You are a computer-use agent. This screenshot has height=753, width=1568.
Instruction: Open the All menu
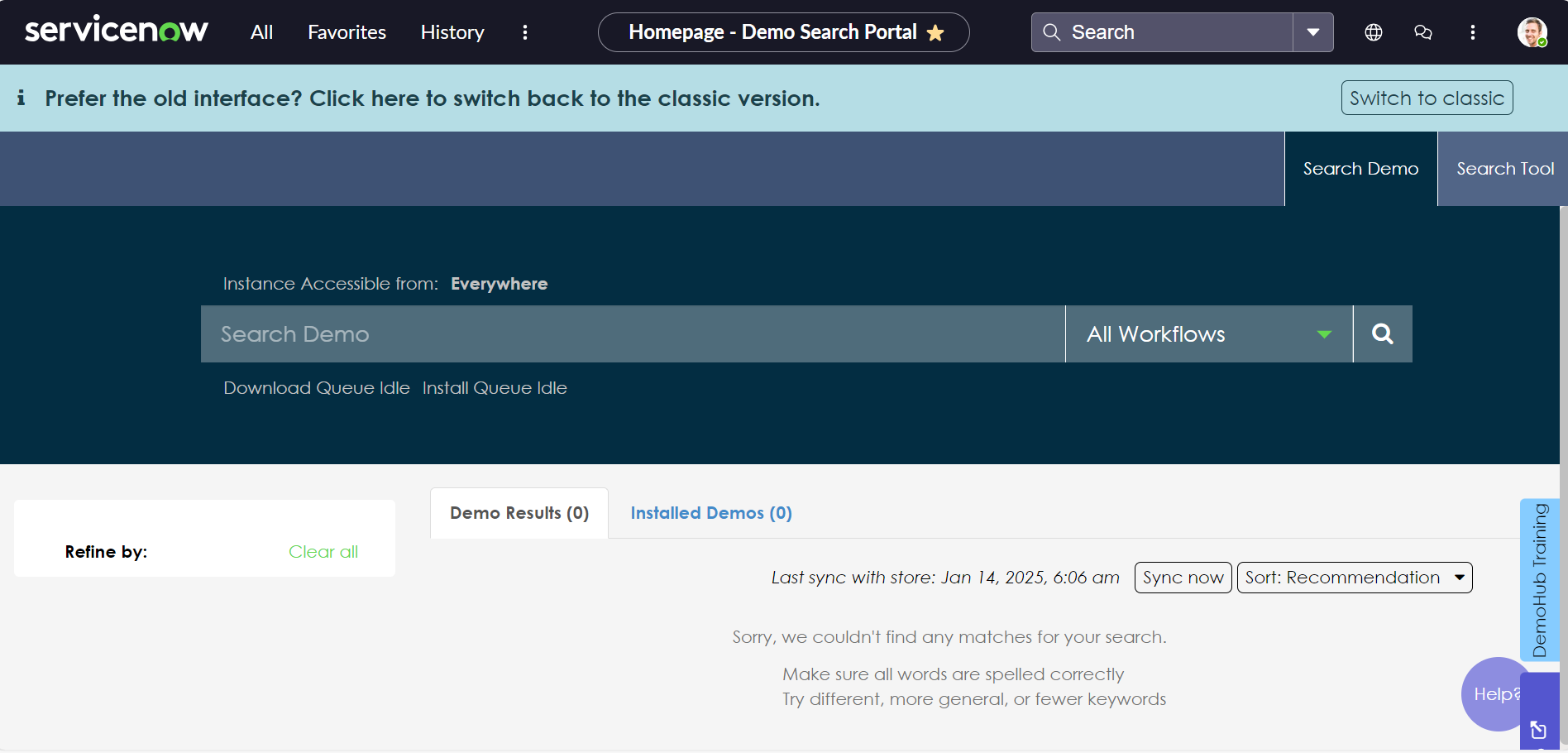pyautogui.click(x=261, y=32)
